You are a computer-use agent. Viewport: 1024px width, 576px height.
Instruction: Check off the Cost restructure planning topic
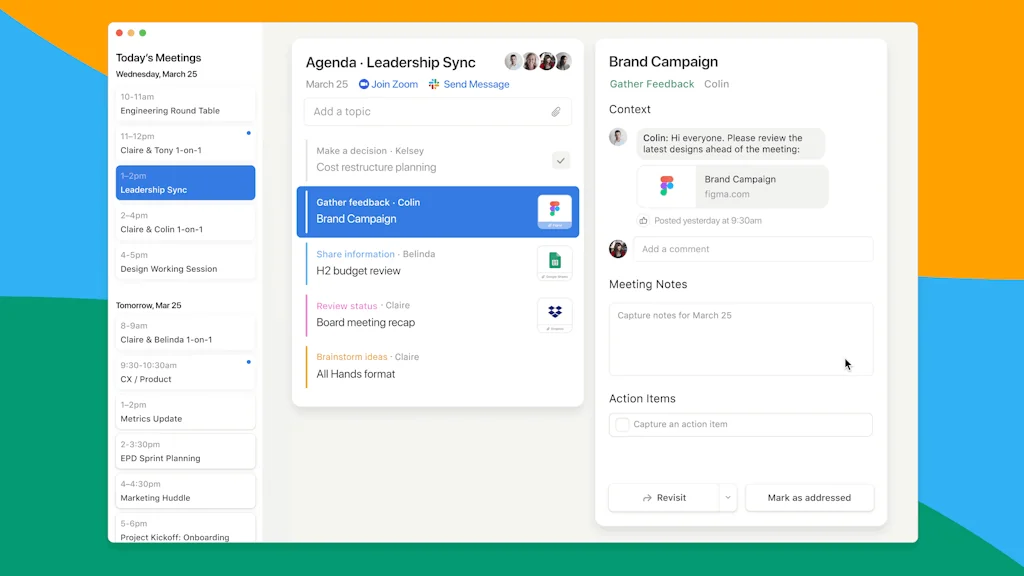pyautogui.click(x=561, y=160)
